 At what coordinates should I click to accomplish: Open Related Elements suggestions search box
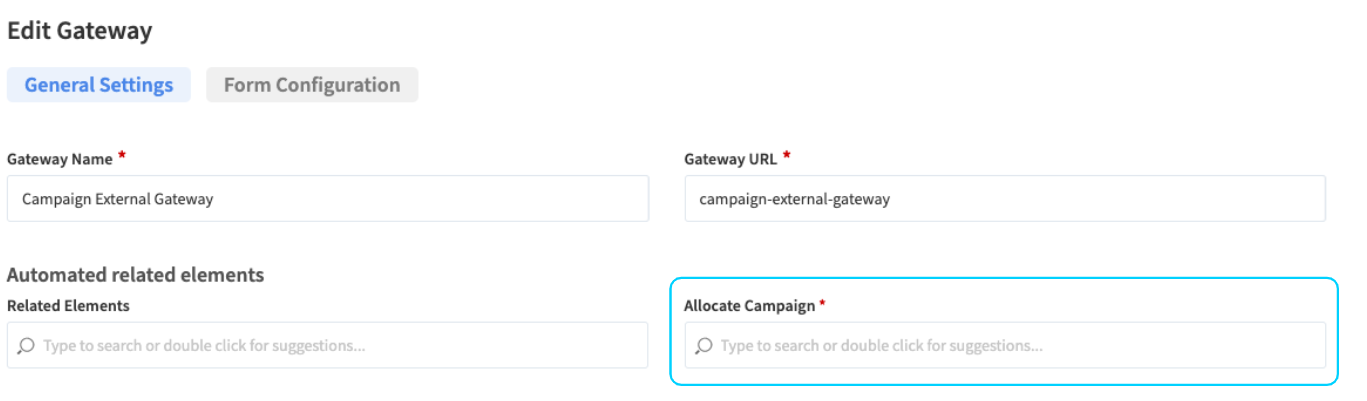(327, 346)
